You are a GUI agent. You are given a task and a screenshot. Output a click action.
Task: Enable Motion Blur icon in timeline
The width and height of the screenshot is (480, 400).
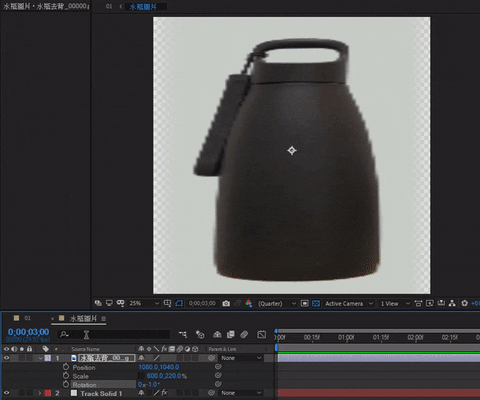[244, 334]
